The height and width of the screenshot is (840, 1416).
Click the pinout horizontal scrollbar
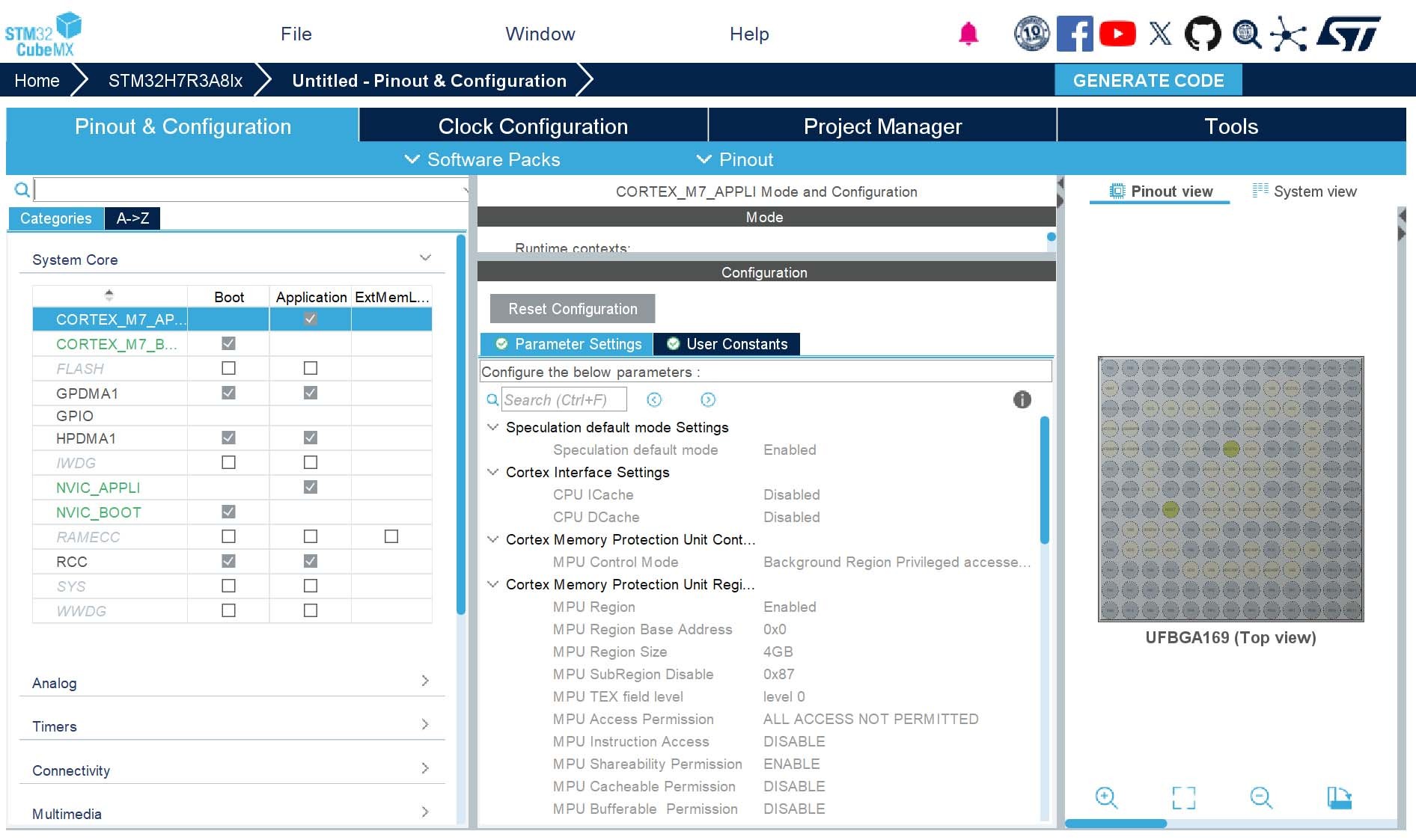1115,824
